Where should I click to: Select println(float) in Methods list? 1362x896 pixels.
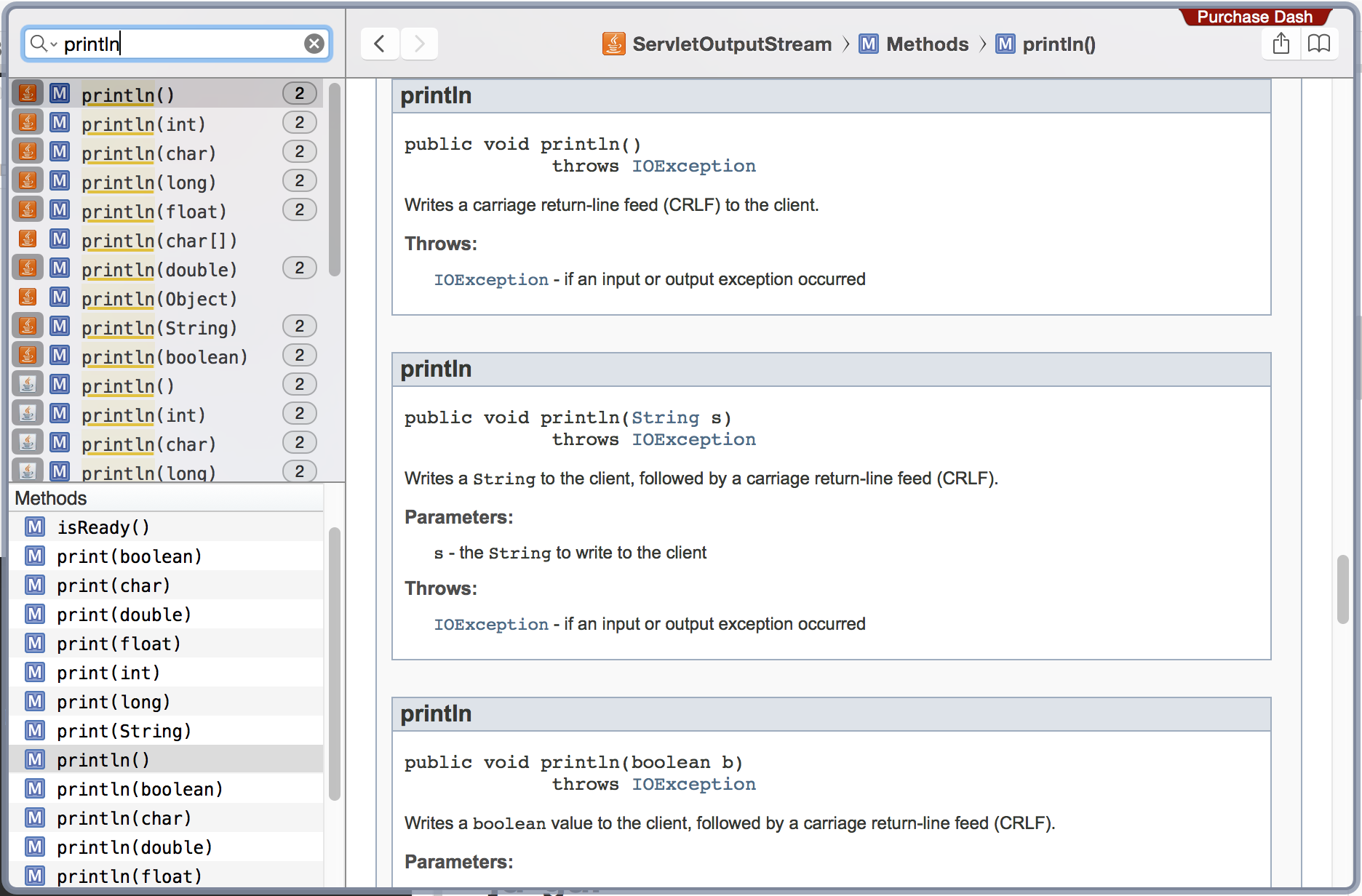(166, 875)
